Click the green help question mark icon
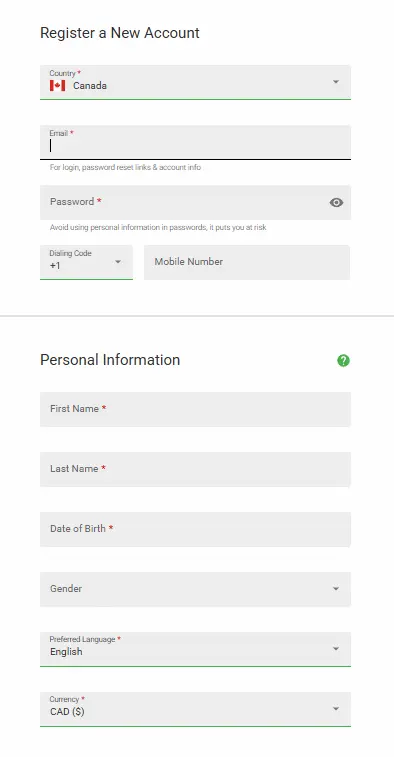The height and width of the screenshot is (757, 394). tap(343, 360)
